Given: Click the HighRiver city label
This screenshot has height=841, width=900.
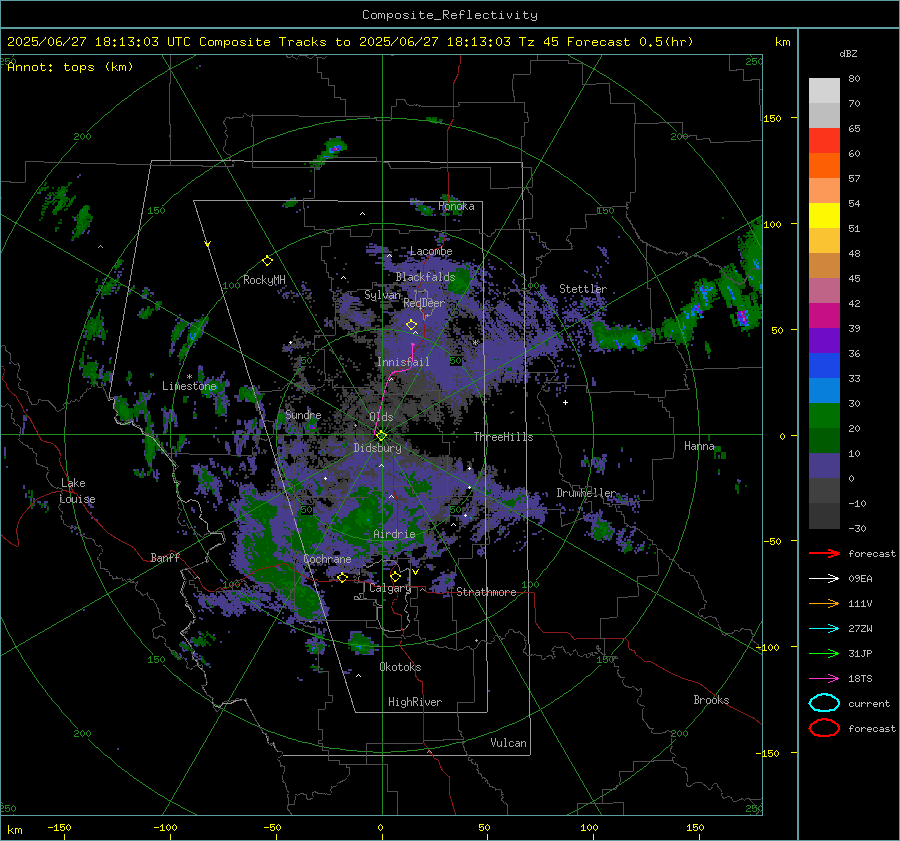Looking at the screenshot, I should 415,702.
